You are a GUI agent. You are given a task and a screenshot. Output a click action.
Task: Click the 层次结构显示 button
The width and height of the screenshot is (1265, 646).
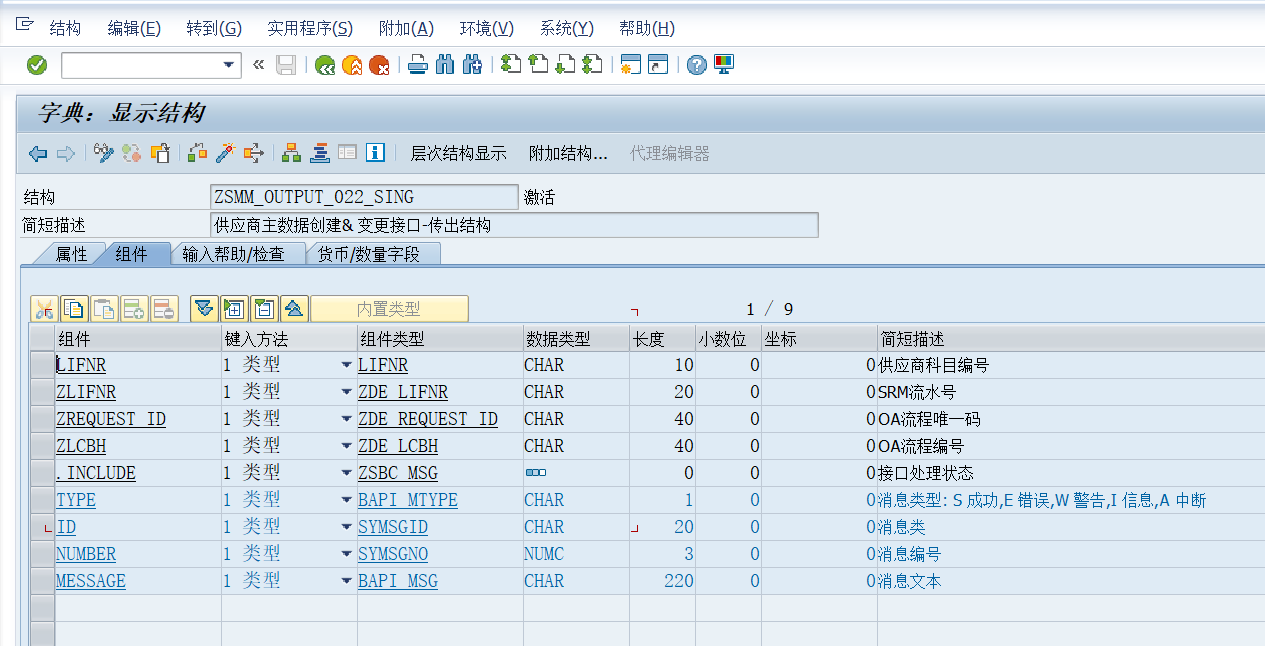tap(458, 153)
